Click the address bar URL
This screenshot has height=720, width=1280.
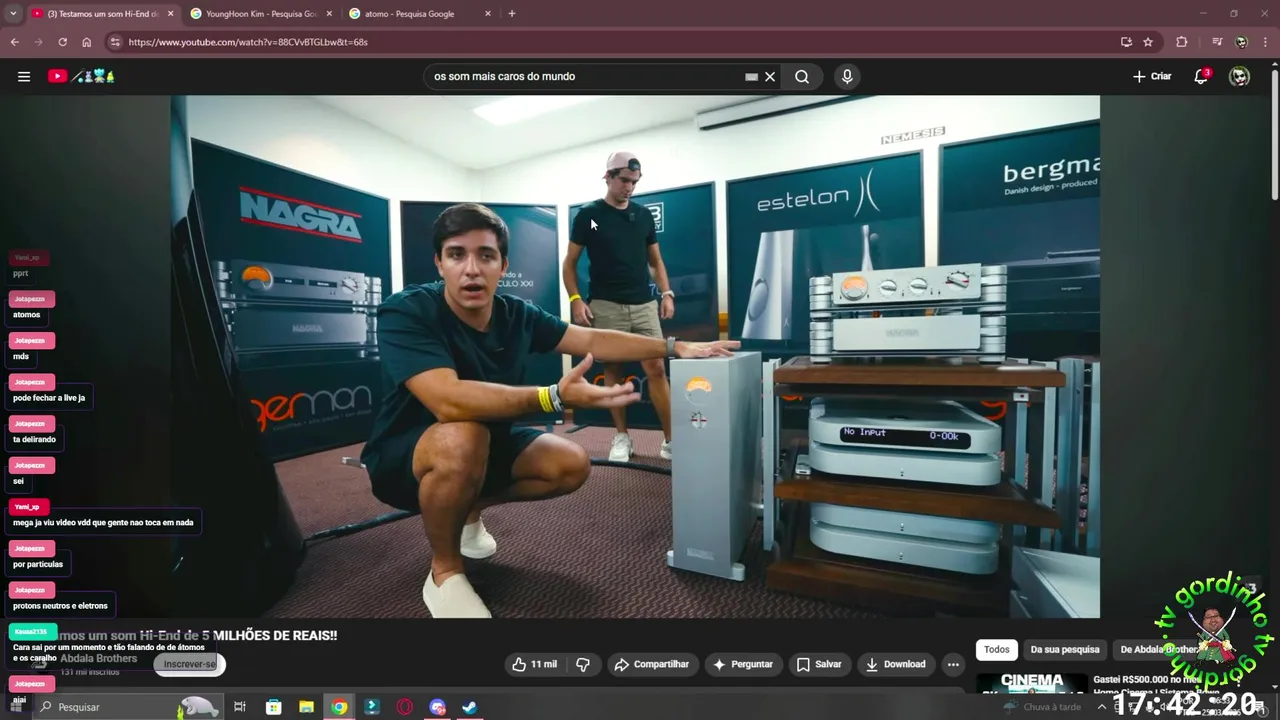248,42
